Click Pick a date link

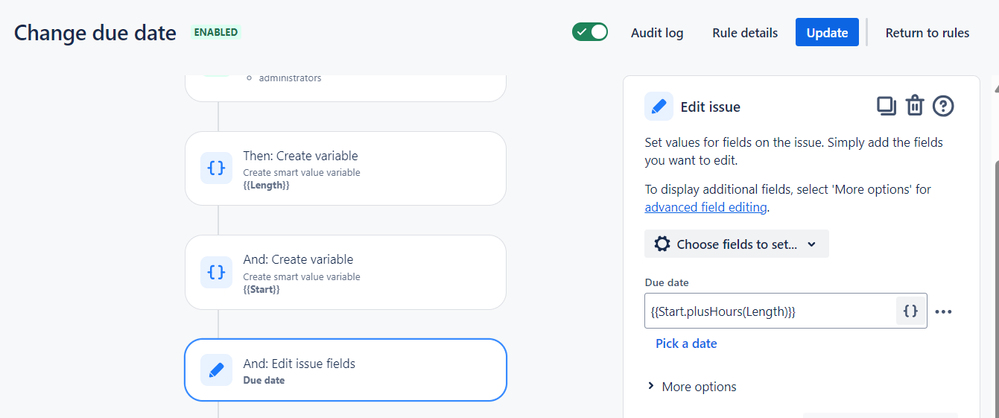pos(686,343)
